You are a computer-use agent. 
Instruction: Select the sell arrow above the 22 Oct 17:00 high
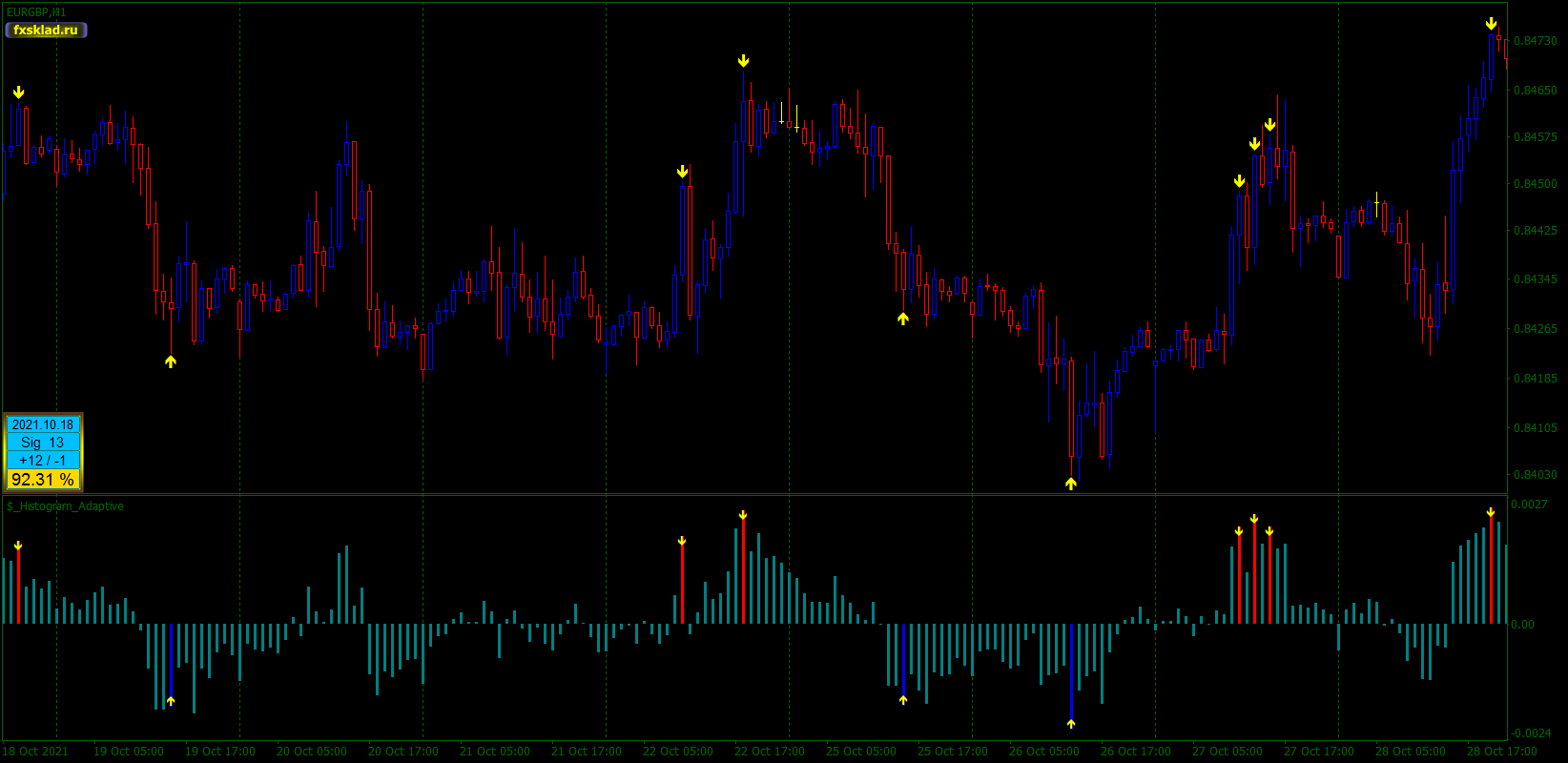[x=743, y=61]
